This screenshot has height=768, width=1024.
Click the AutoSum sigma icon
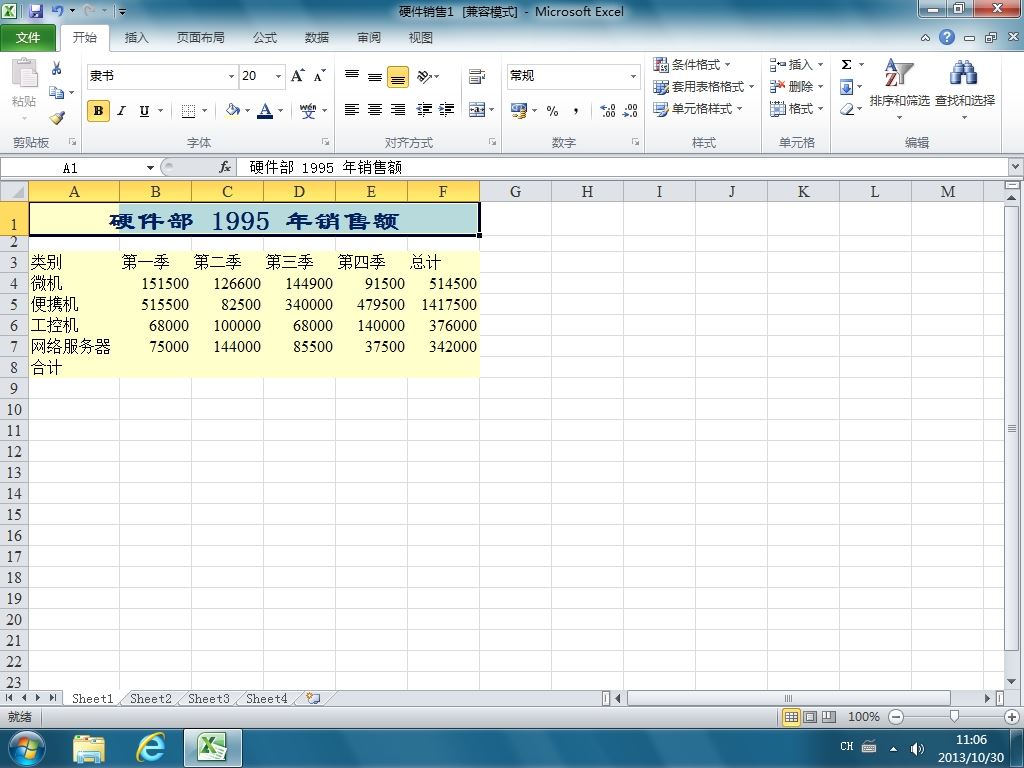pyautogui.click(x=846, y=64)
